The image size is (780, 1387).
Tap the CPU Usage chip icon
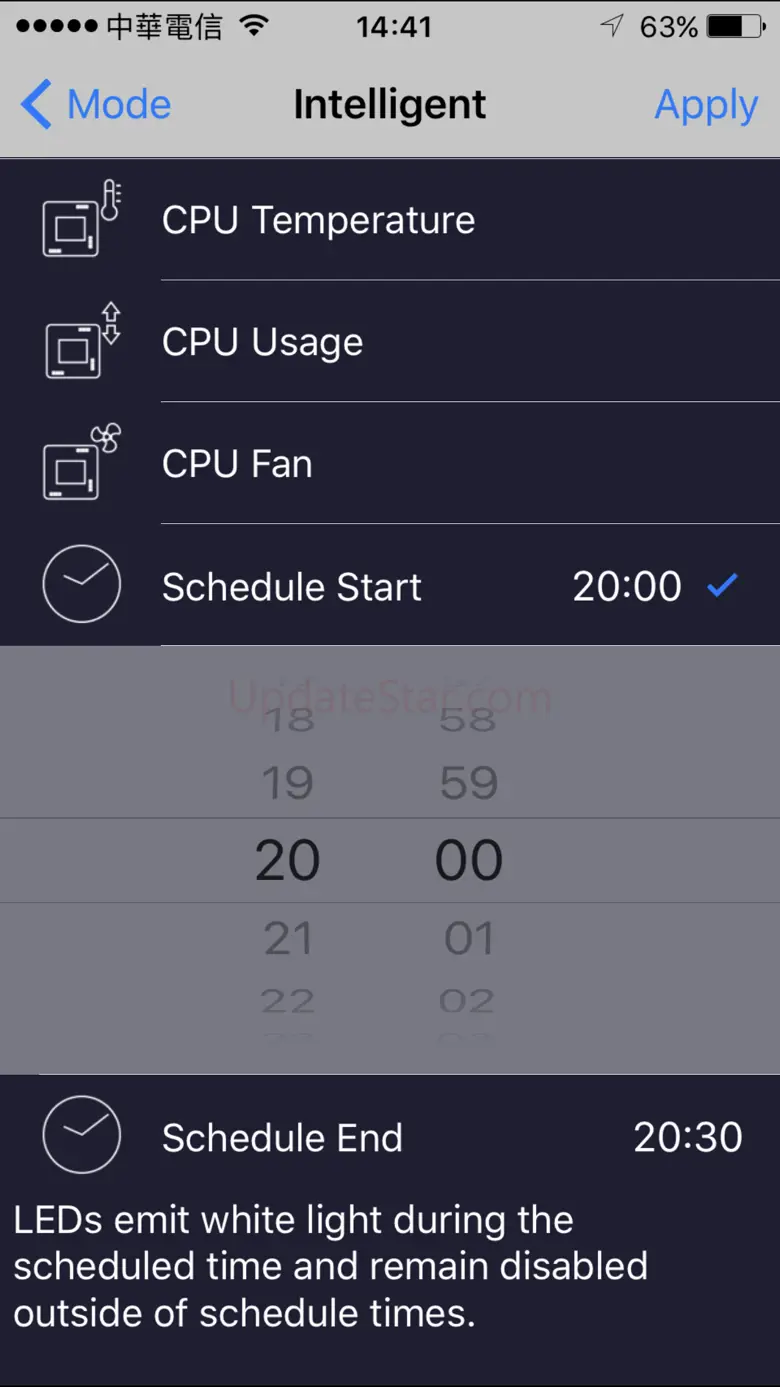[x=81, y=341]
